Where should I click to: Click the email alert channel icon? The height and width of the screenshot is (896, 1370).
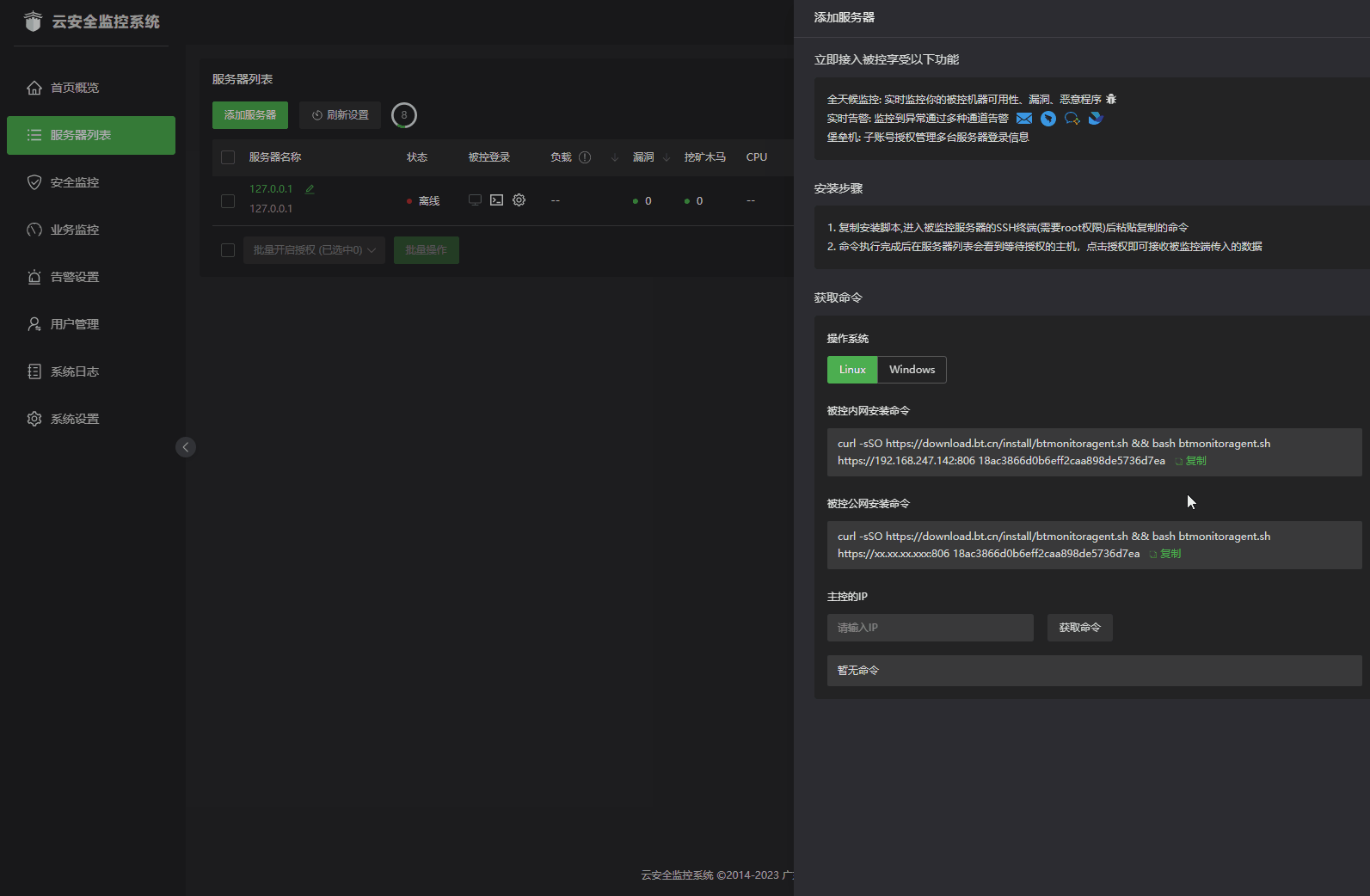(x=1024, y=119)
